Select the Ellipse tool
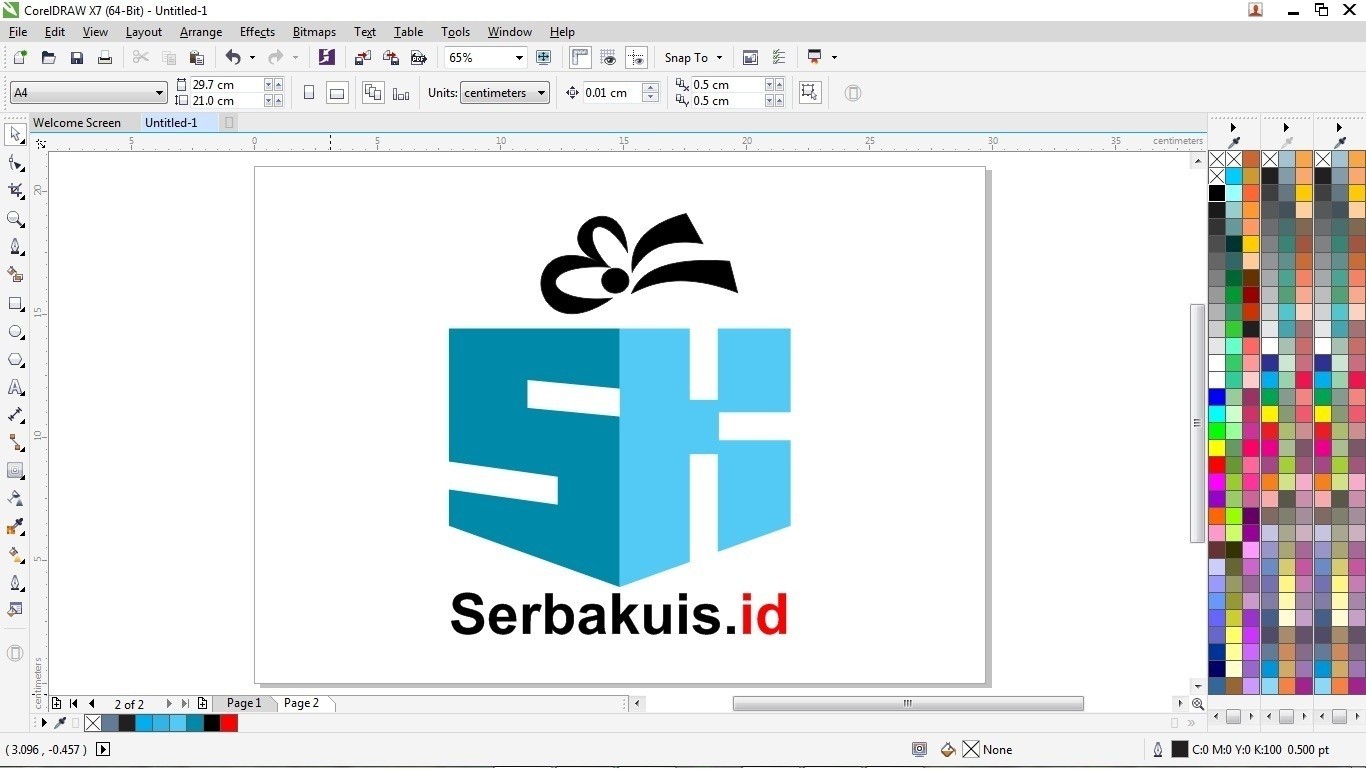 (x=15, y=331)
